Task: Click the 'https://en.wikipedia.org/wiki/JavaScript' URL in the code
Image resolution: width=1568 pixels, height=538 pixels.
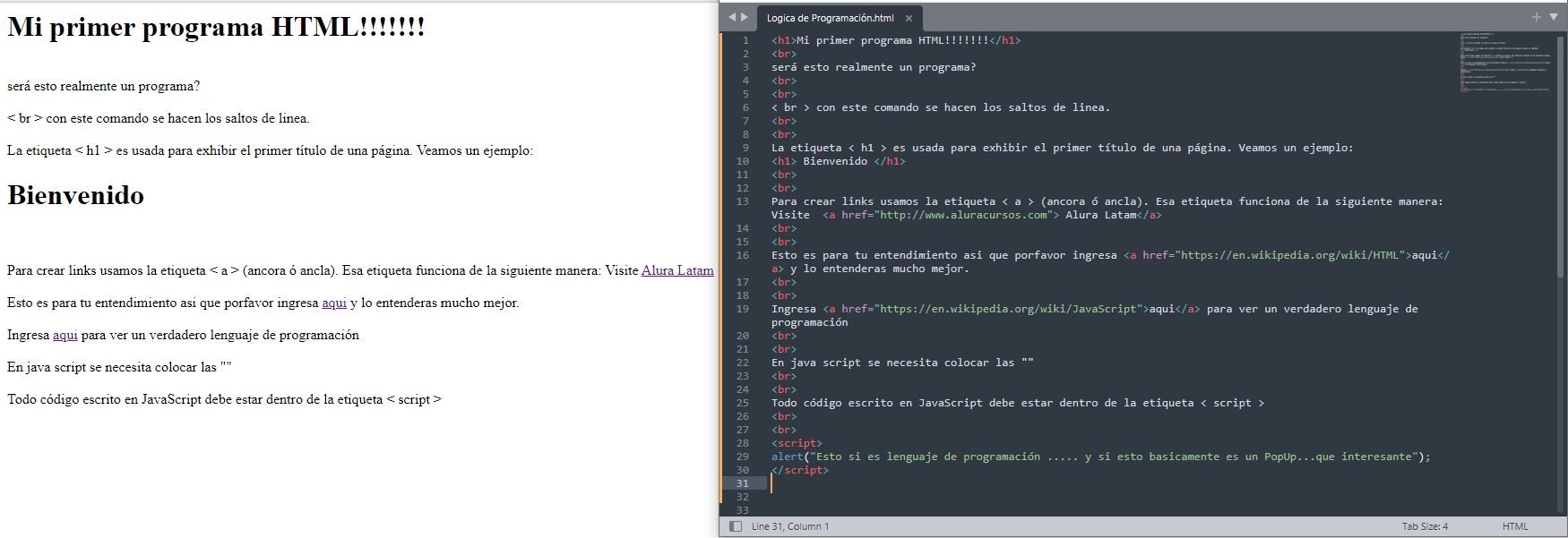Action: pyautogui.click(x=1007, y=309)
